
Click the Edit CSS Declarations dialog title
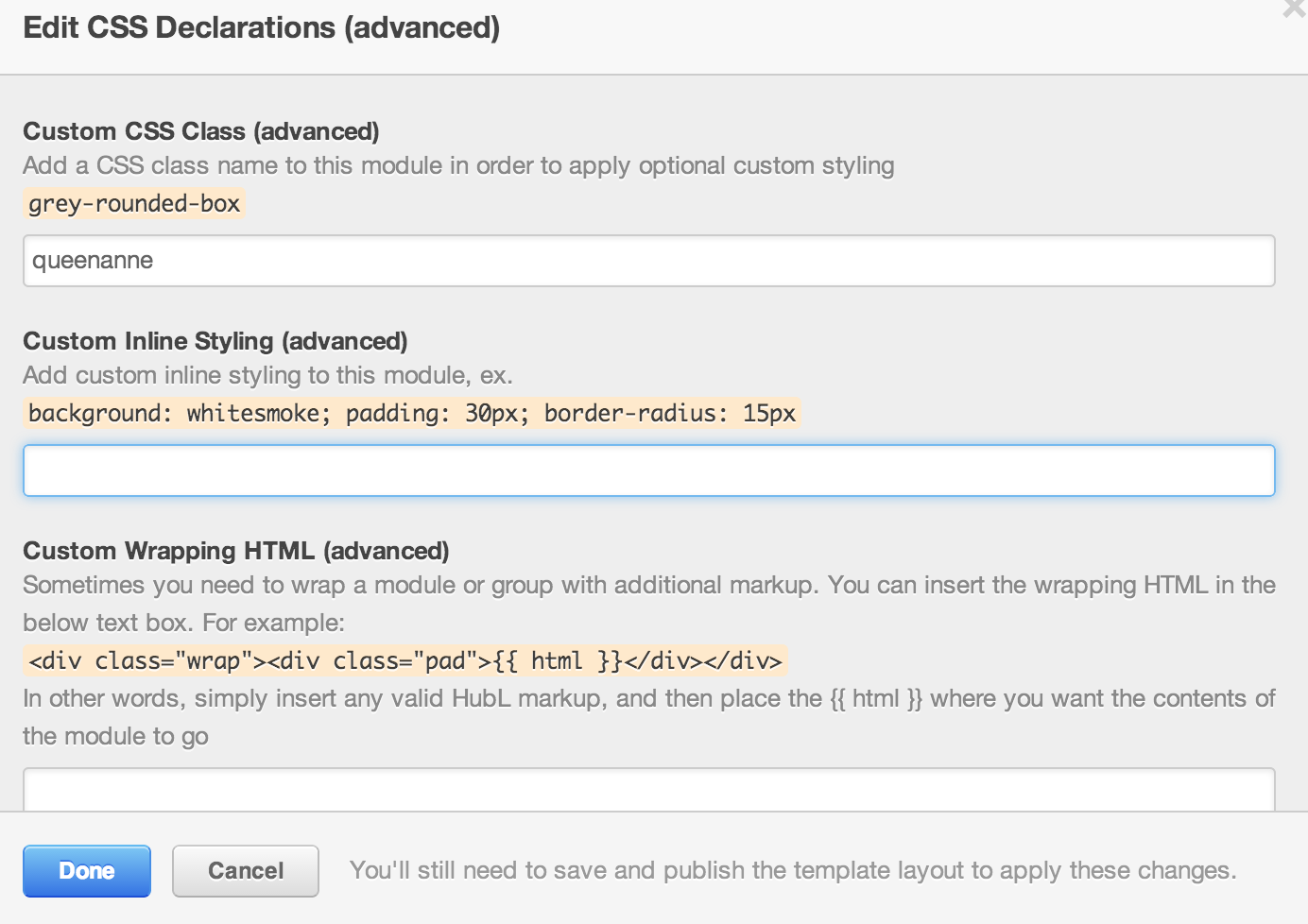pos(262,28)
